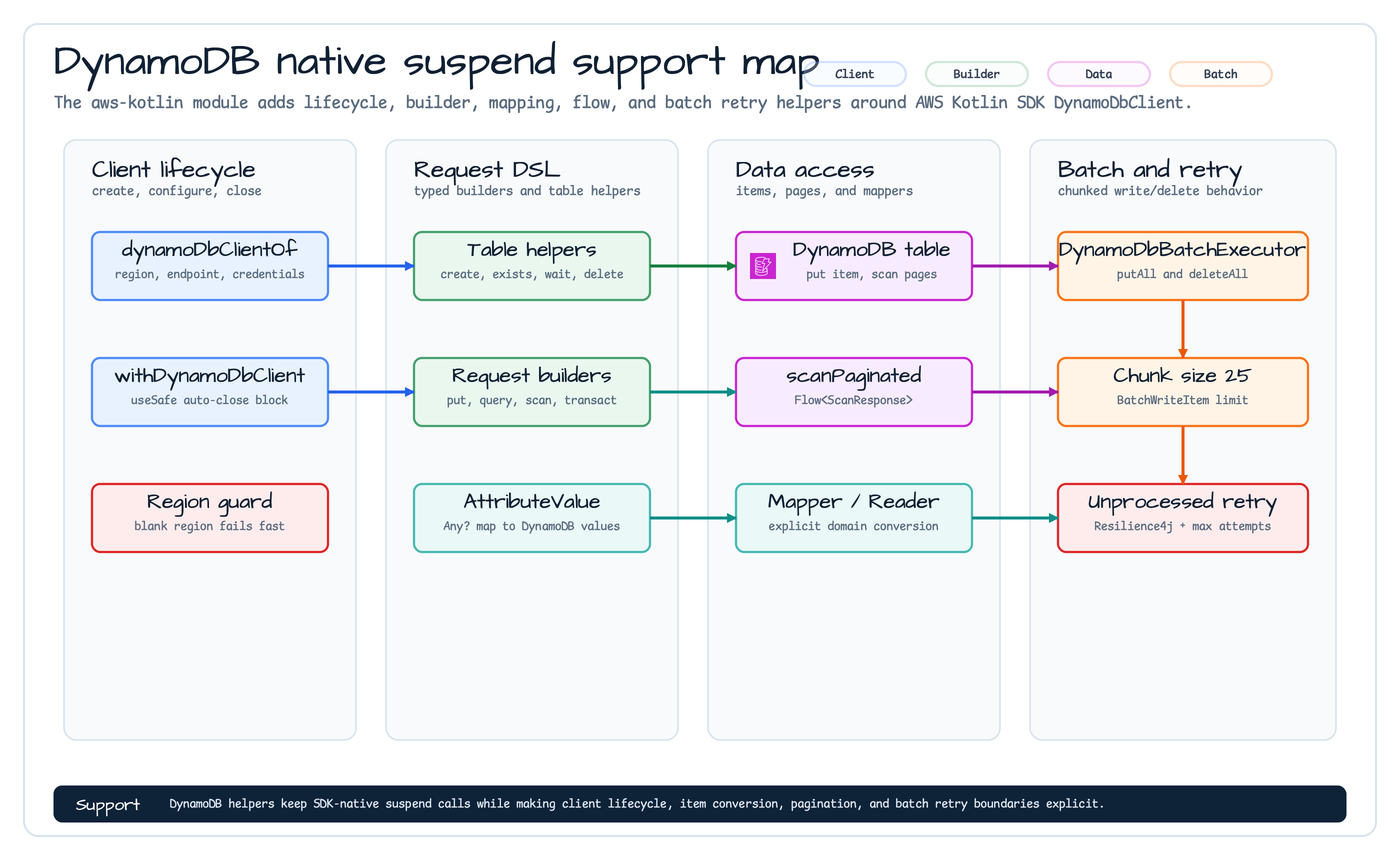Click 'put, query, scan, transact' text
Image resolution: width=1400 pixels, height=860 pixels.
[531, 400]
